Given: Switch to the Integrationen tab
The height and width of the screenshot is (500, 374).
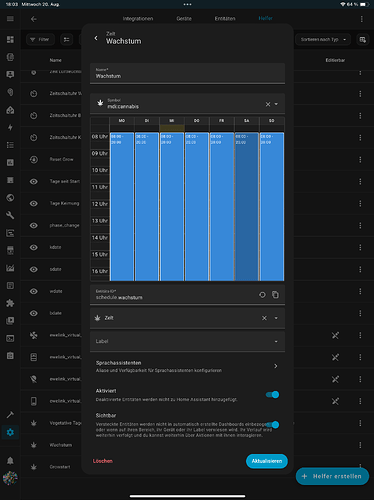Looking at the screenshot, I should click(138, 19).
